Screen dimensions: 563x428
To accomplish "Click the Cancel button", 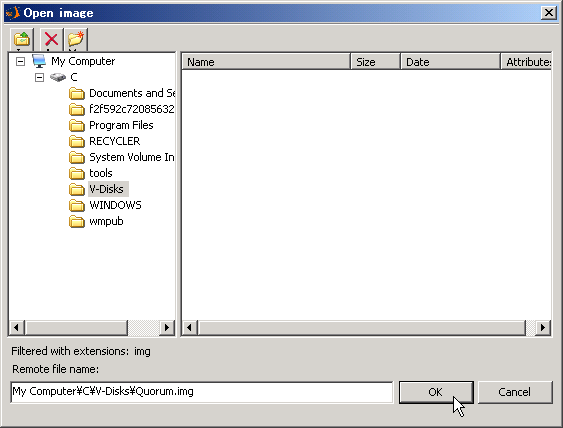I will pos(515,392).
